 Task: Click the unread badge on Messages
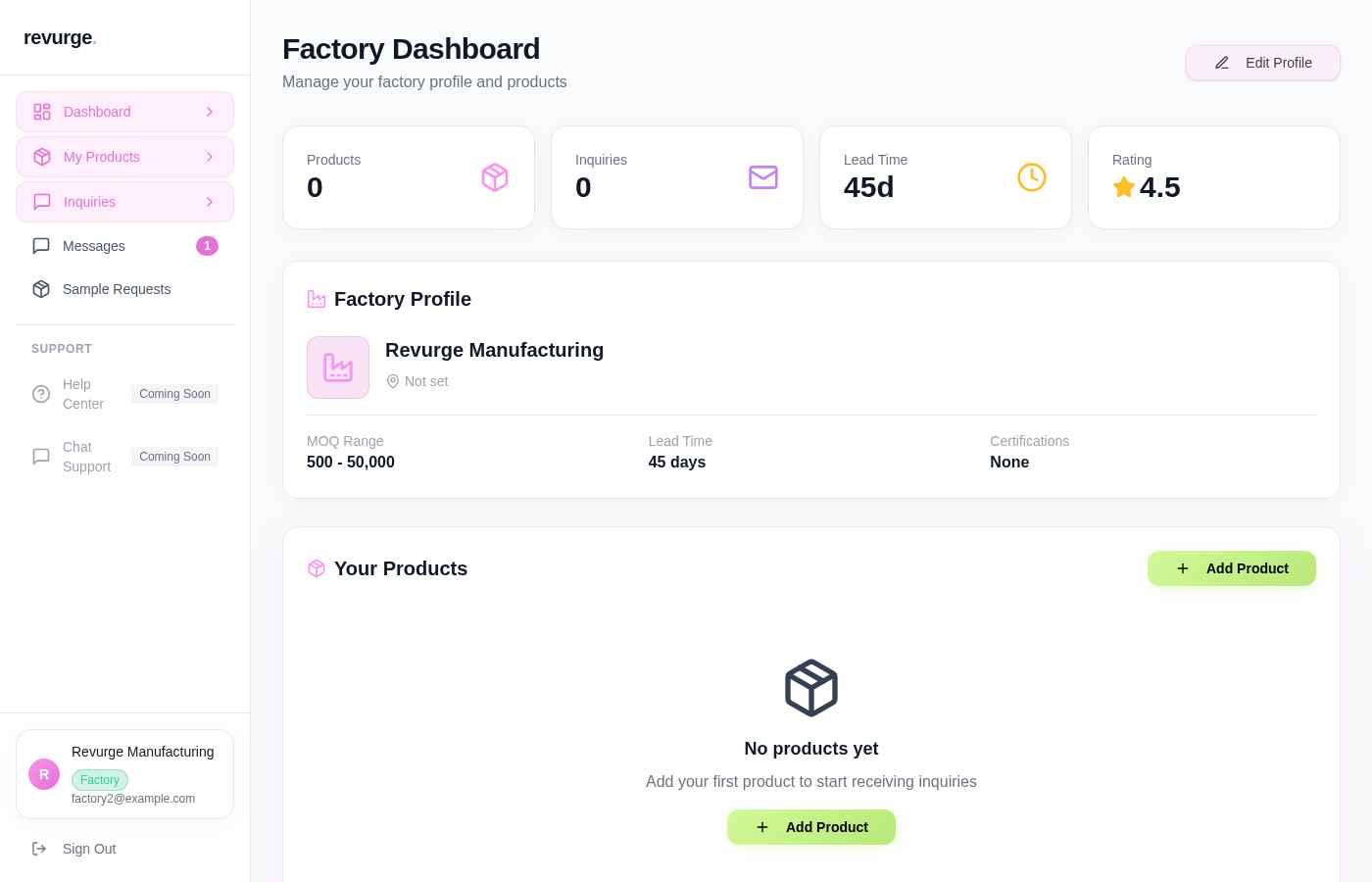point(207,246)
